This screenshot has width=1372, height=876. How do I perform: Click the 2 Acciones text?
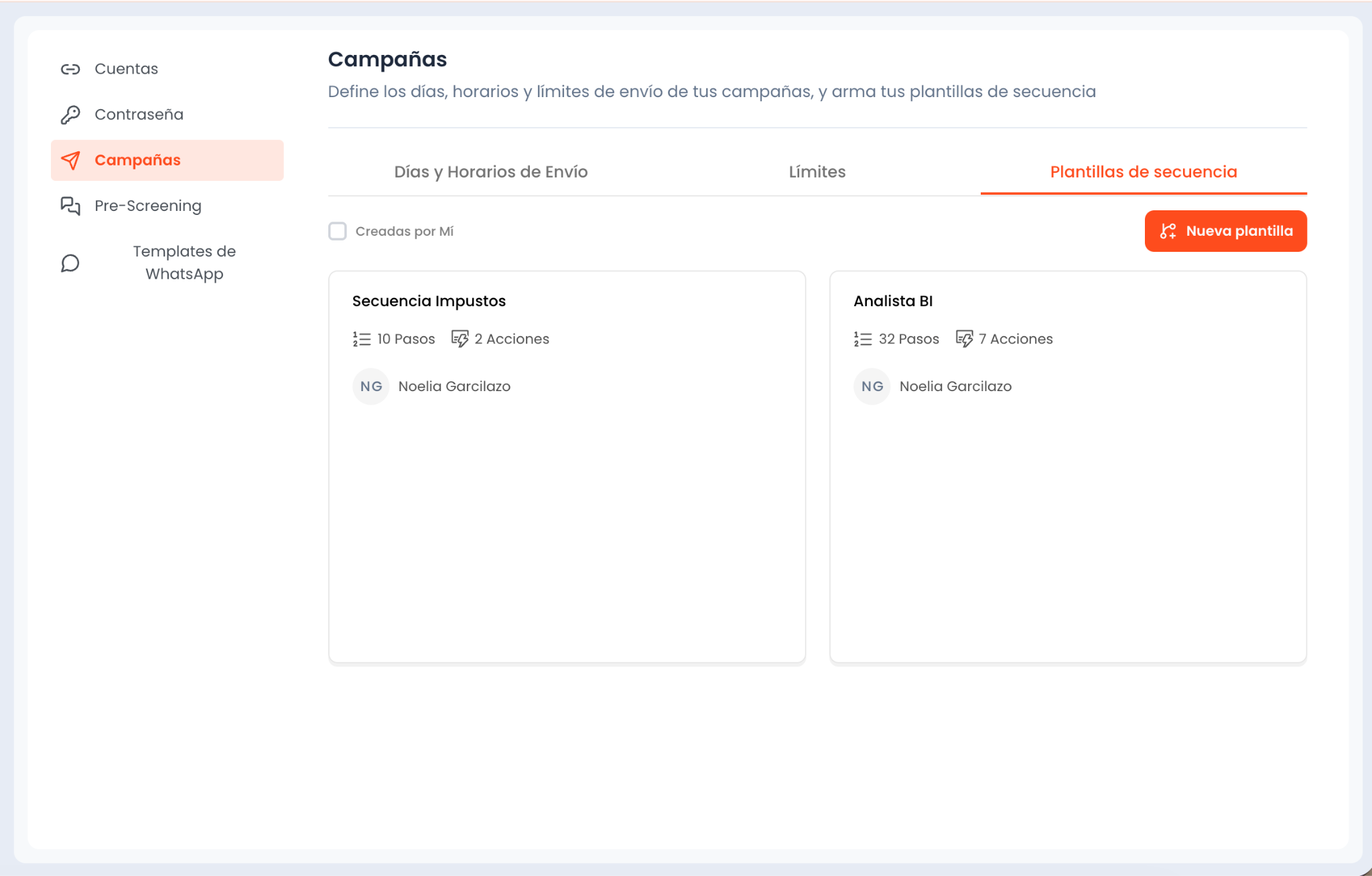[x=512, y=339]
